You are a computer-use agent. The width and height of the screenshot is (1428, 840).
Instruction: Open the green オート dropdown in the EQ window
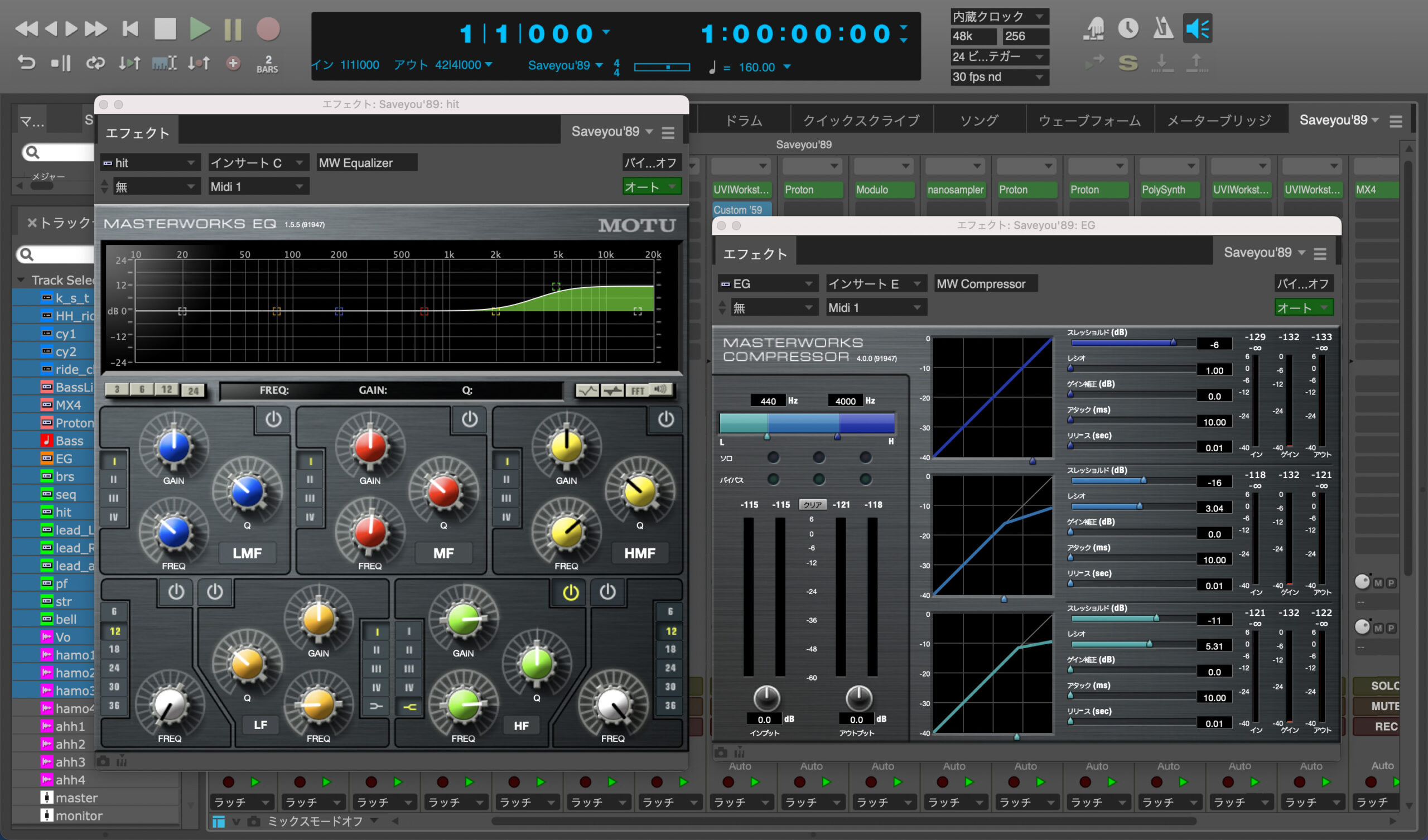click(652, 186)
